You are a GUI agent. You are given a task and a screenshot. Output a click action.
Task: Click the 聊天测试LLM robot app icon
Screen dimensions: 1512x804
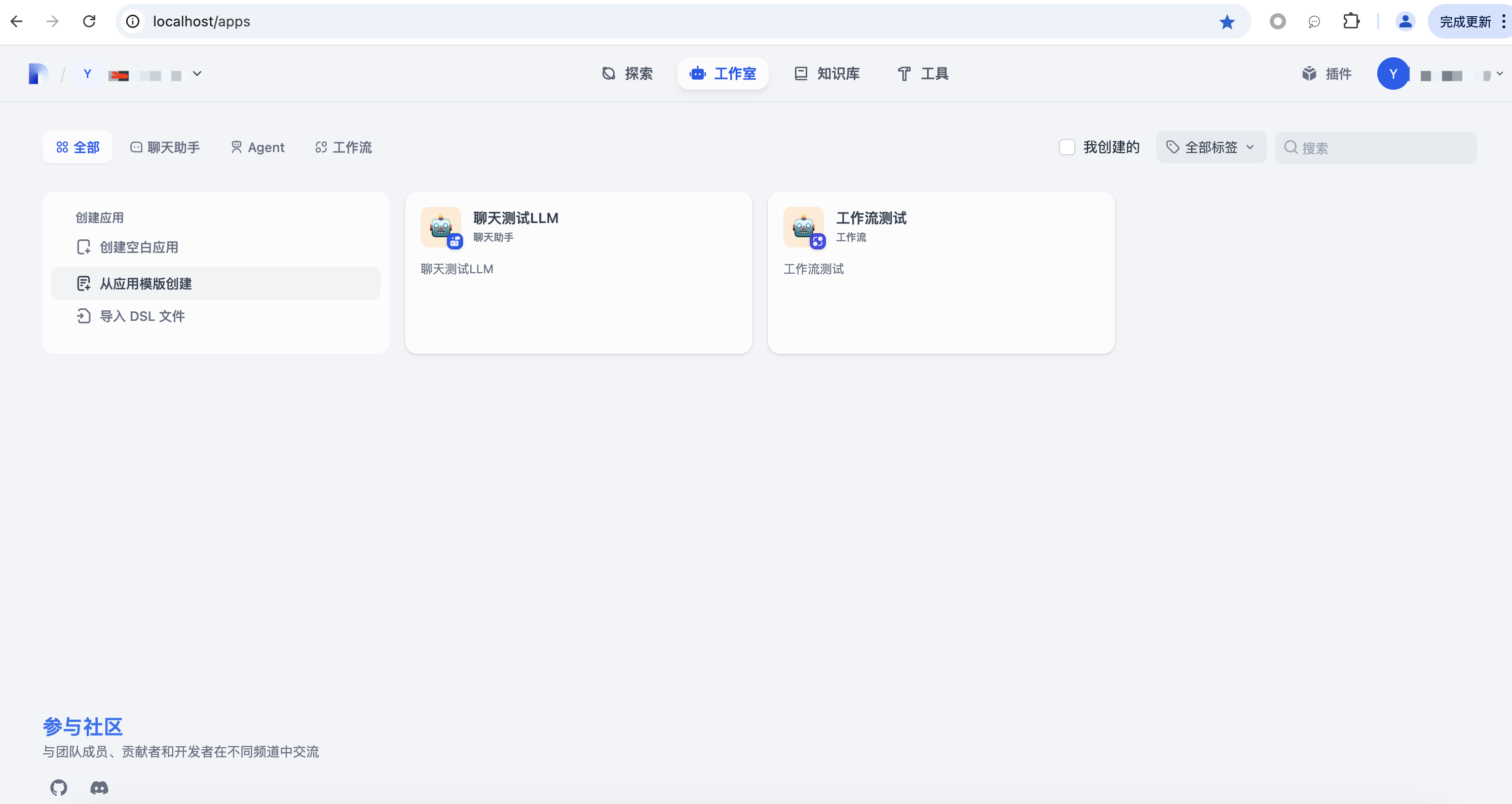tap(441, 227)
